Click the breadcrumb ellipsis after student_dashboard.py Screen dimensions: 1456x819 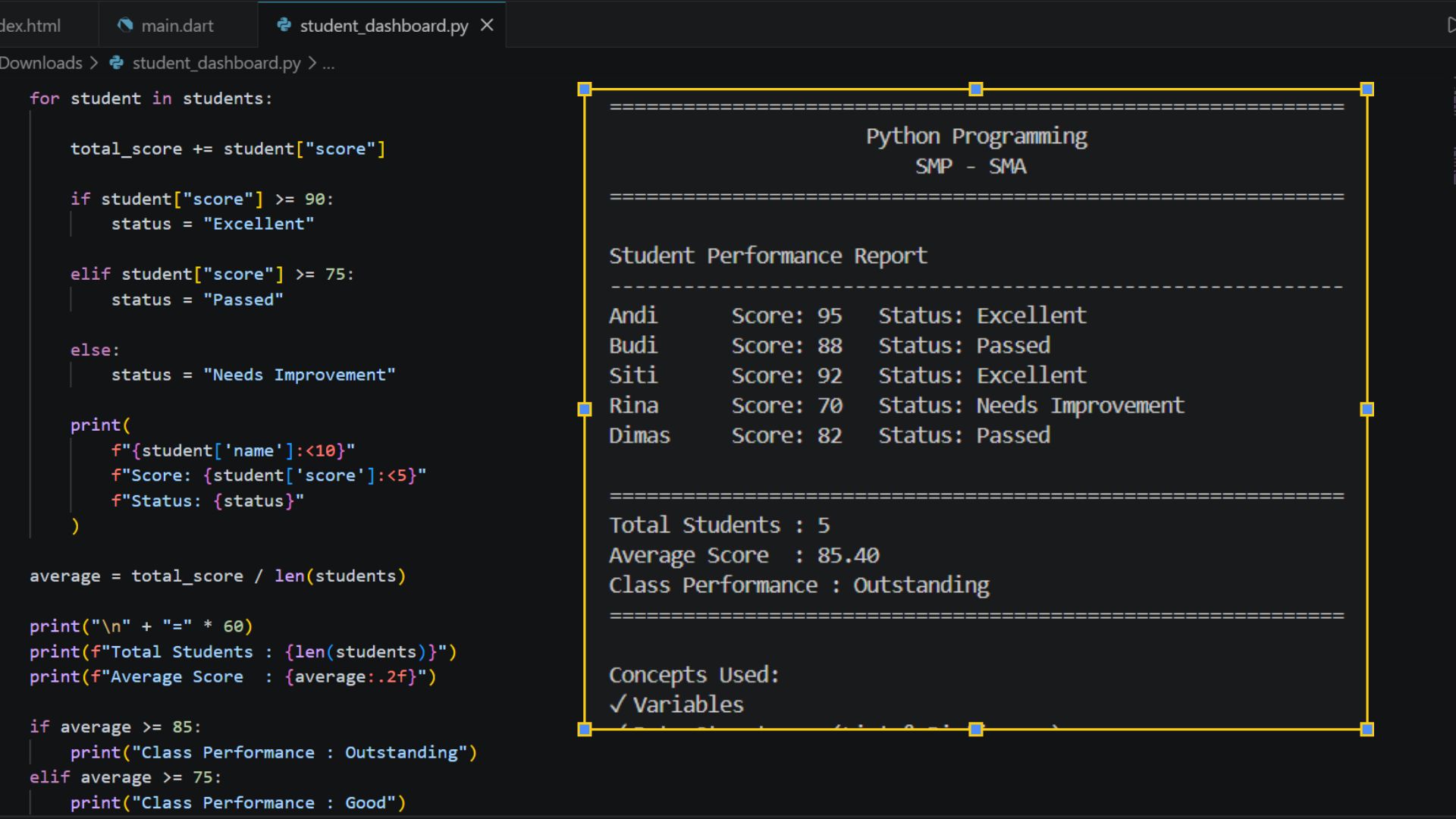328,64
